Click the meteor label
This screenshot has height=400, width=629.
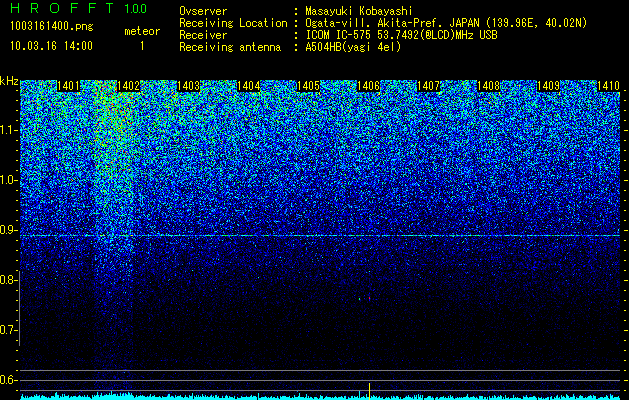tap(142, 31)
